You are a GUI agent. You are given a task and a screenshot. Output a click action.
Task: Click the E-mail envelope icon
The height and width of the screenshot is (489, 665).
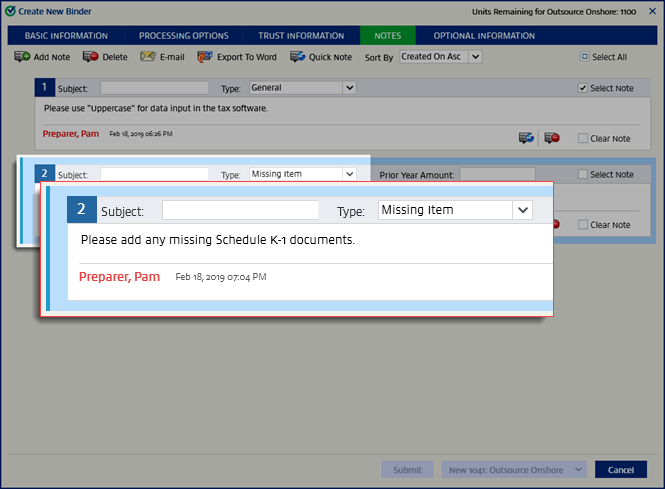(x=148, y=57)
